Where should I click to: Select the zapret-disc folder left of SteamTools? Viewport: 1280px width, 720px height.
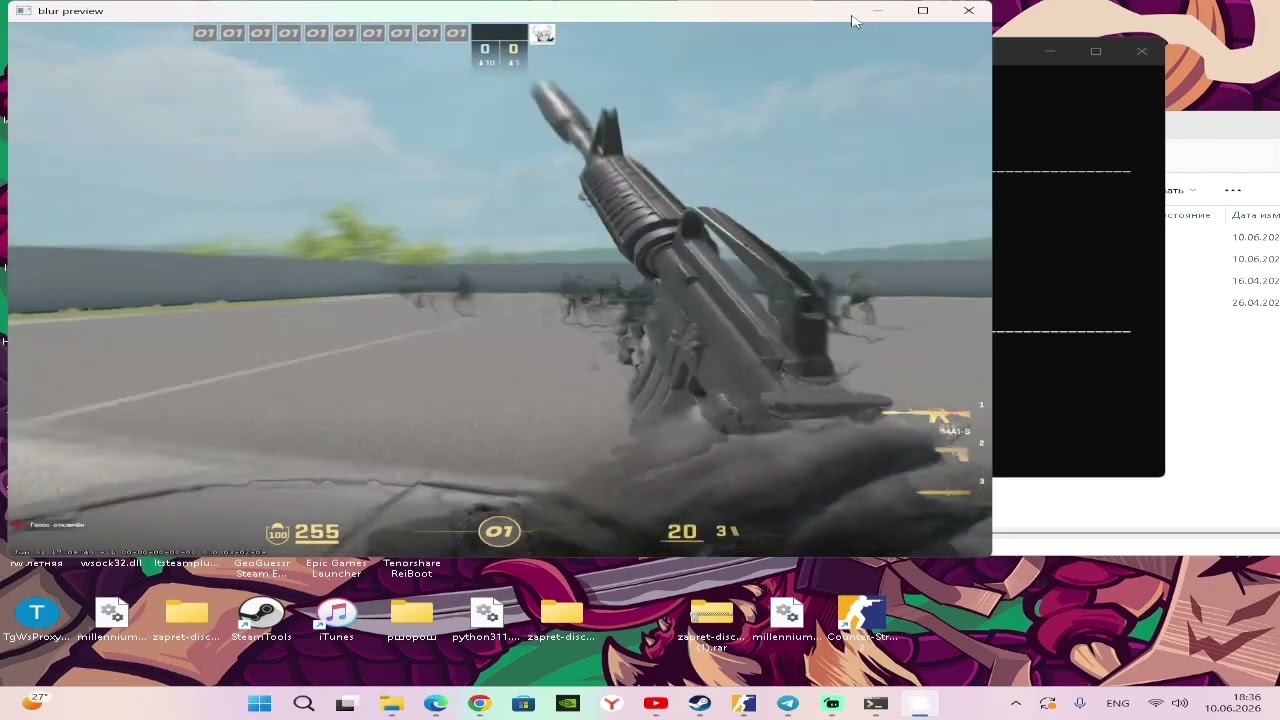pos(186,620)
